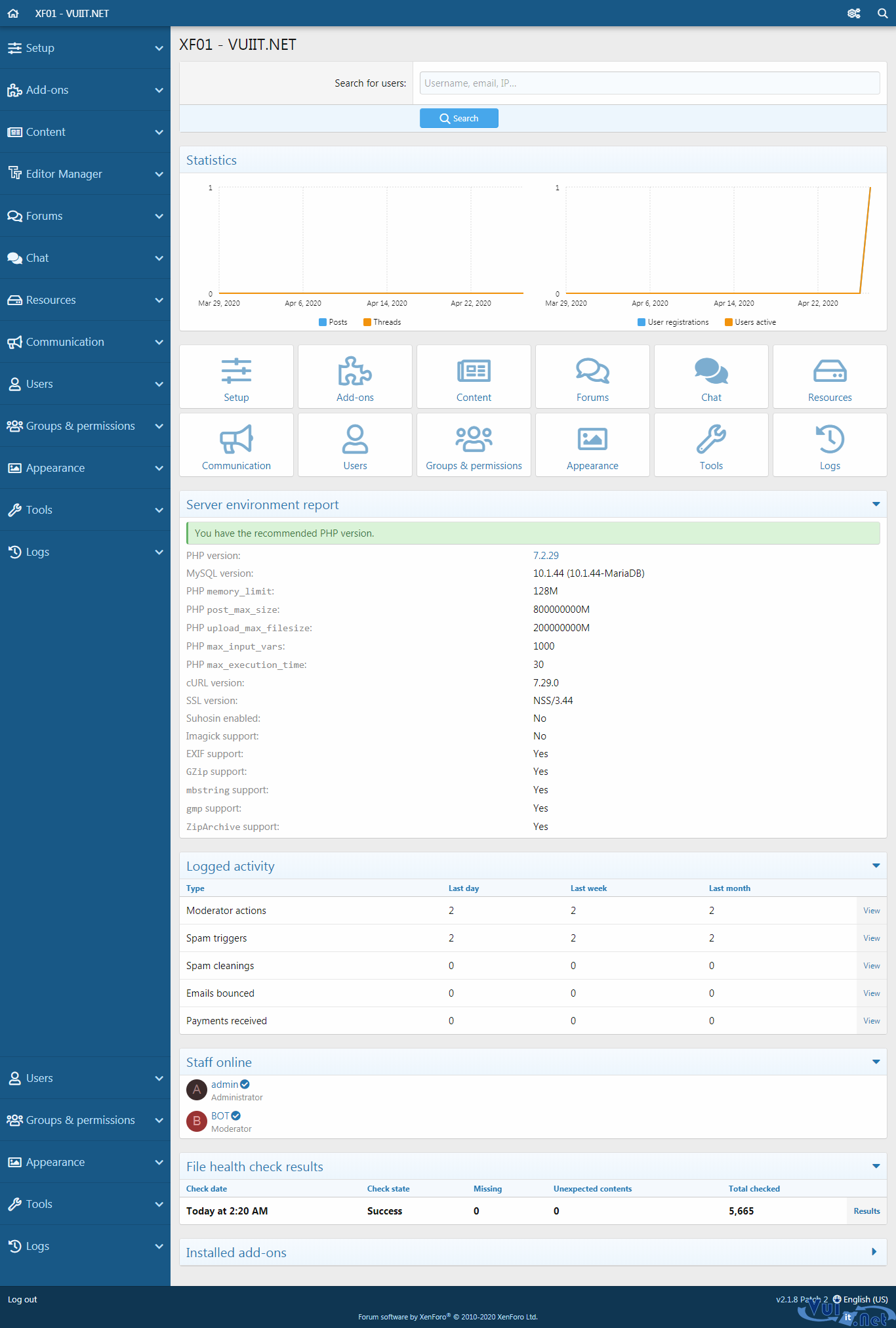Click the blue Search button

pos(459,118)
